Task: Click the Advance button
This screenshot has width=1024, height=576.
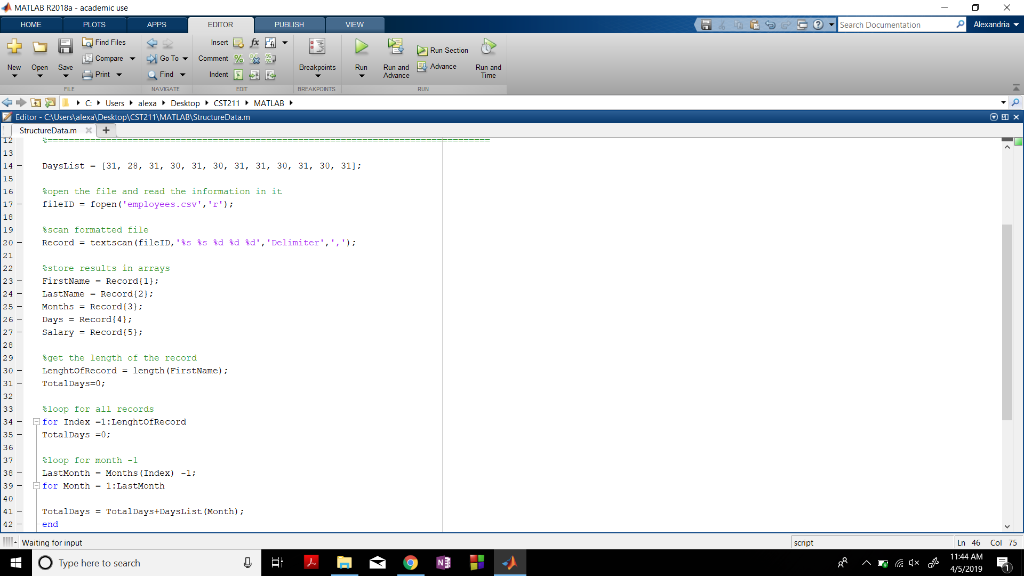Action: click(437, 67)
